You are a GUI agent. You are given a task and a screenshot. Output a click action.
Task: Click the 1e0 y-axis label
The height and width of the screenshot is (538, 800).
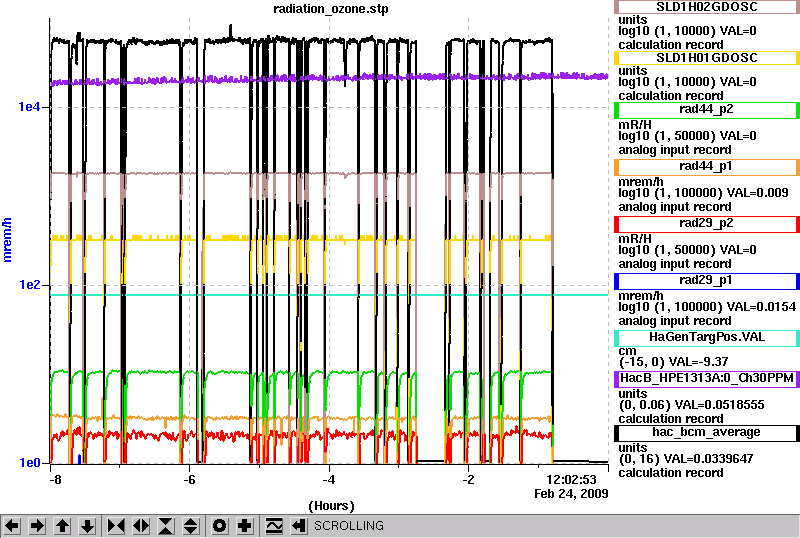tap(29, 462)
